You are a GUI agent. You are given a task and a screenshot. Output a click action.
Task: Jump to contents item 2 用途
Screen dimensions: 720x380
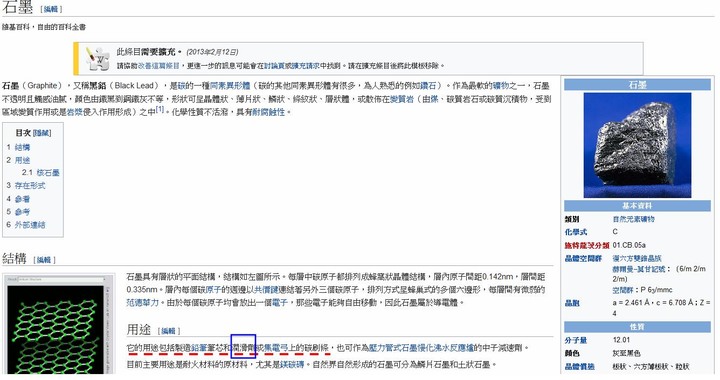pyautogui.click(x=22, y=160)
